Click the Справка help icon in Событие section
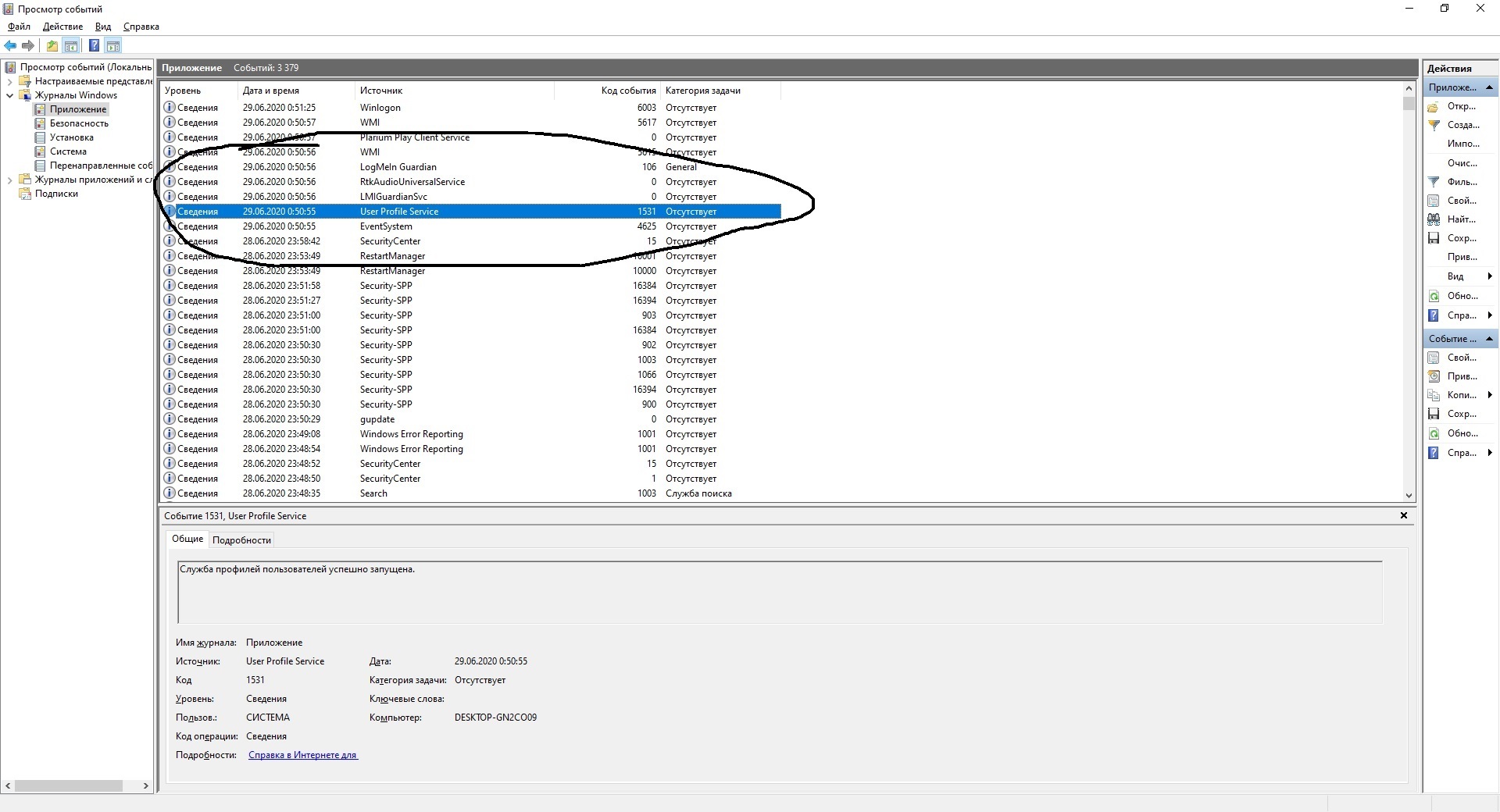1500x812 pixels. point(1434,453)
